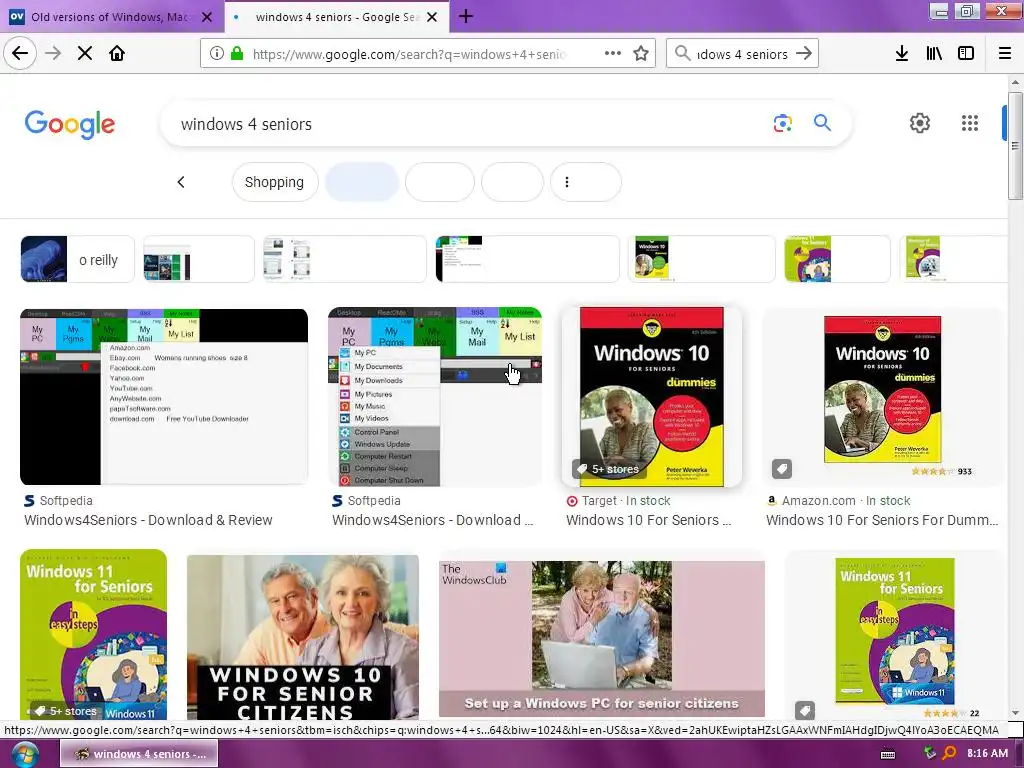Select the Windows 10 book suggestion chip

coord(701,259)
